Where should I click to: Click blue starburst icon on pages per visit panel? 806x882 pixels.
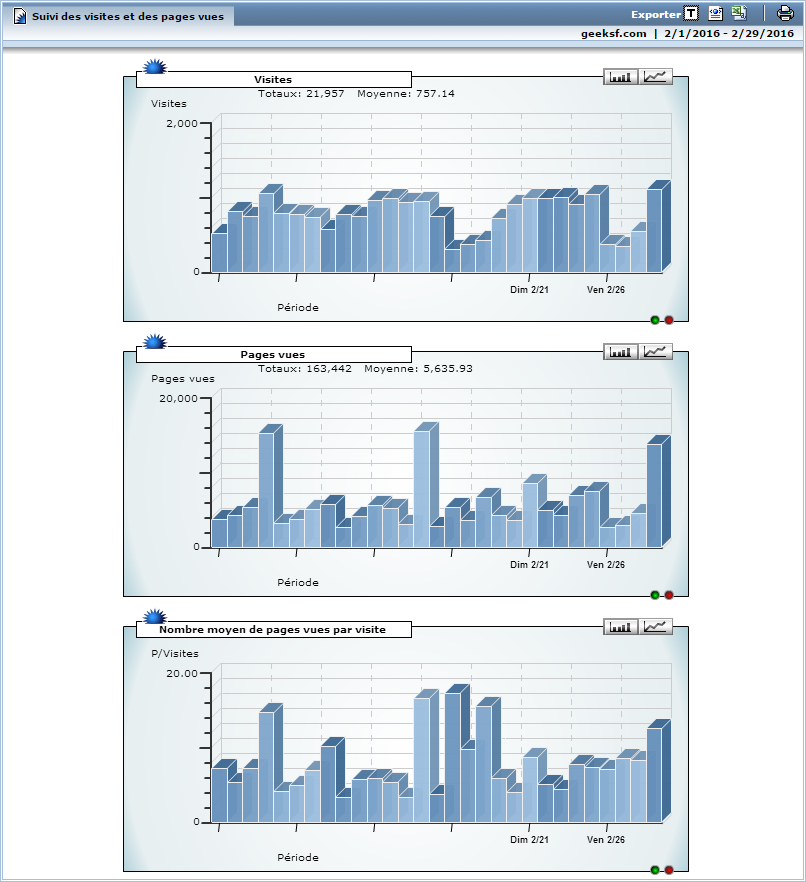point(155,616)
